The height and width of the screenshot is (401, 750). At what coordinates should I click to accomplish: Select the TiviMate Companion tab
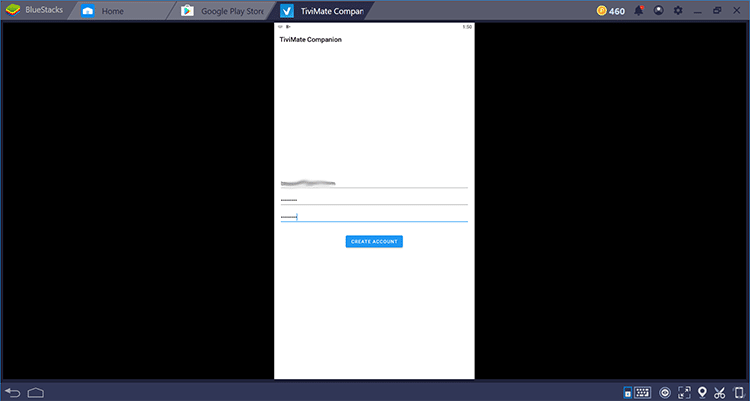321,11
